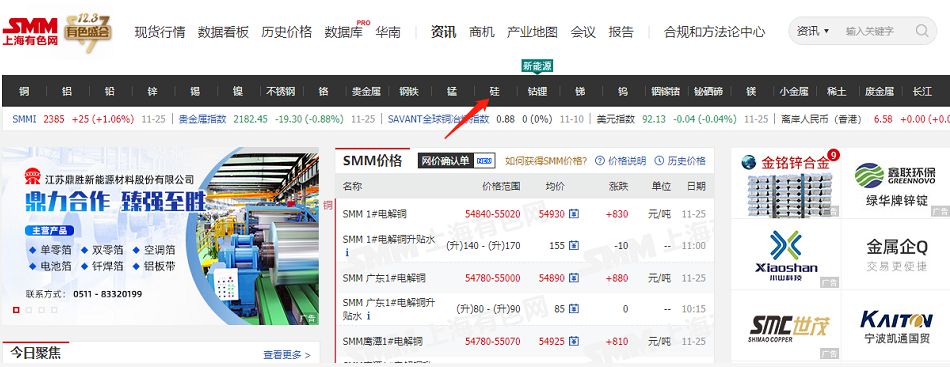Screen dimensions: 950x367
Task: Click the SMMI index ticker link
Action: coord(24,119)
